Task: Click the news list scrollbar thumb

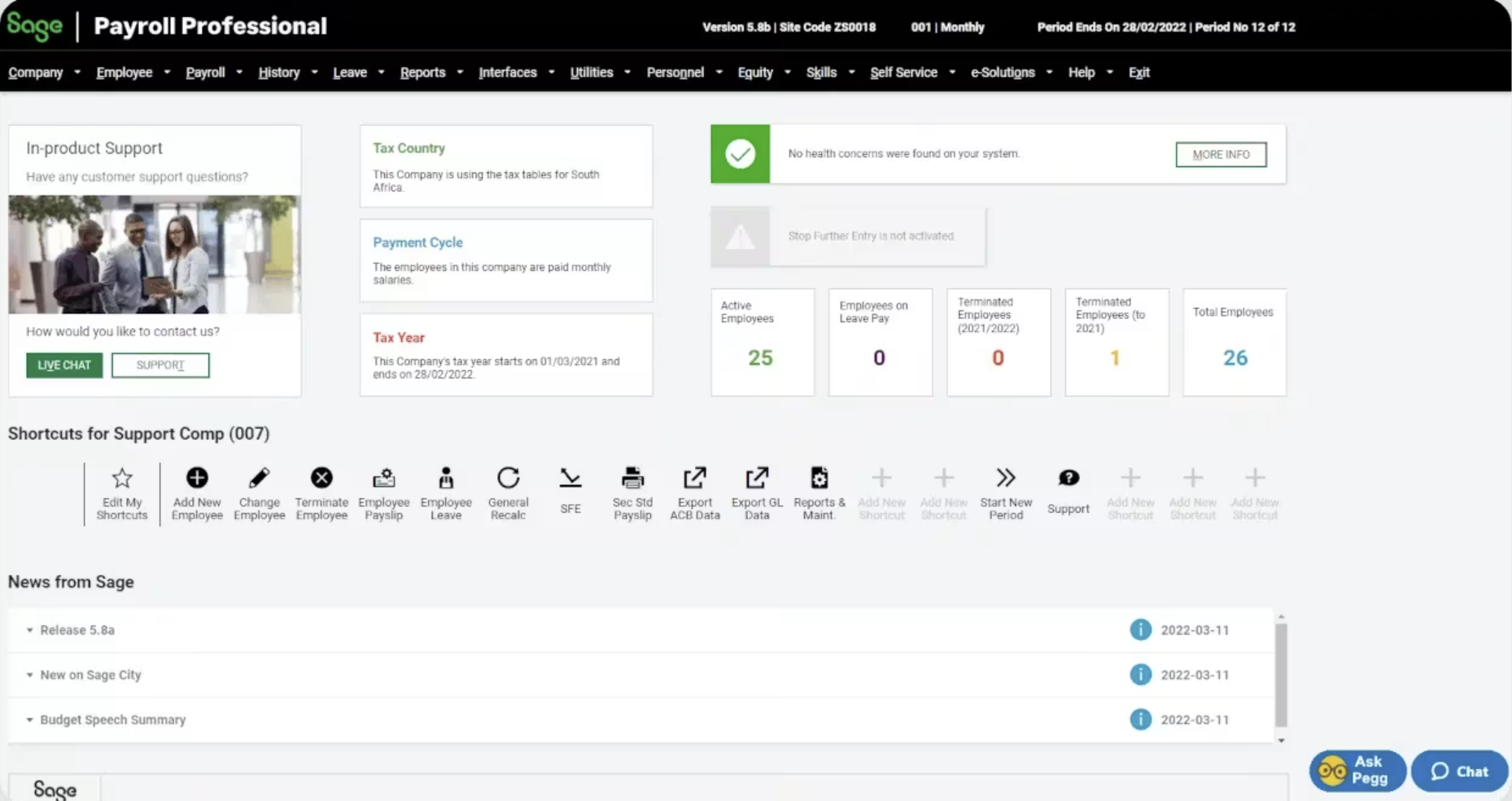Action: (x=1281, y=675)
